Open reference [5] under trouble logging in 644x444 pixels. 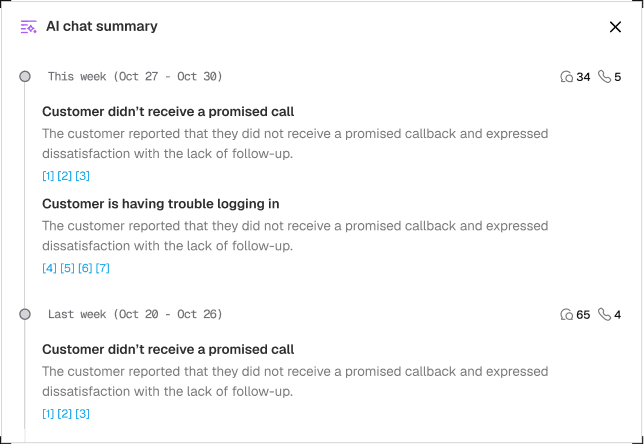click(x=67, y=268)
